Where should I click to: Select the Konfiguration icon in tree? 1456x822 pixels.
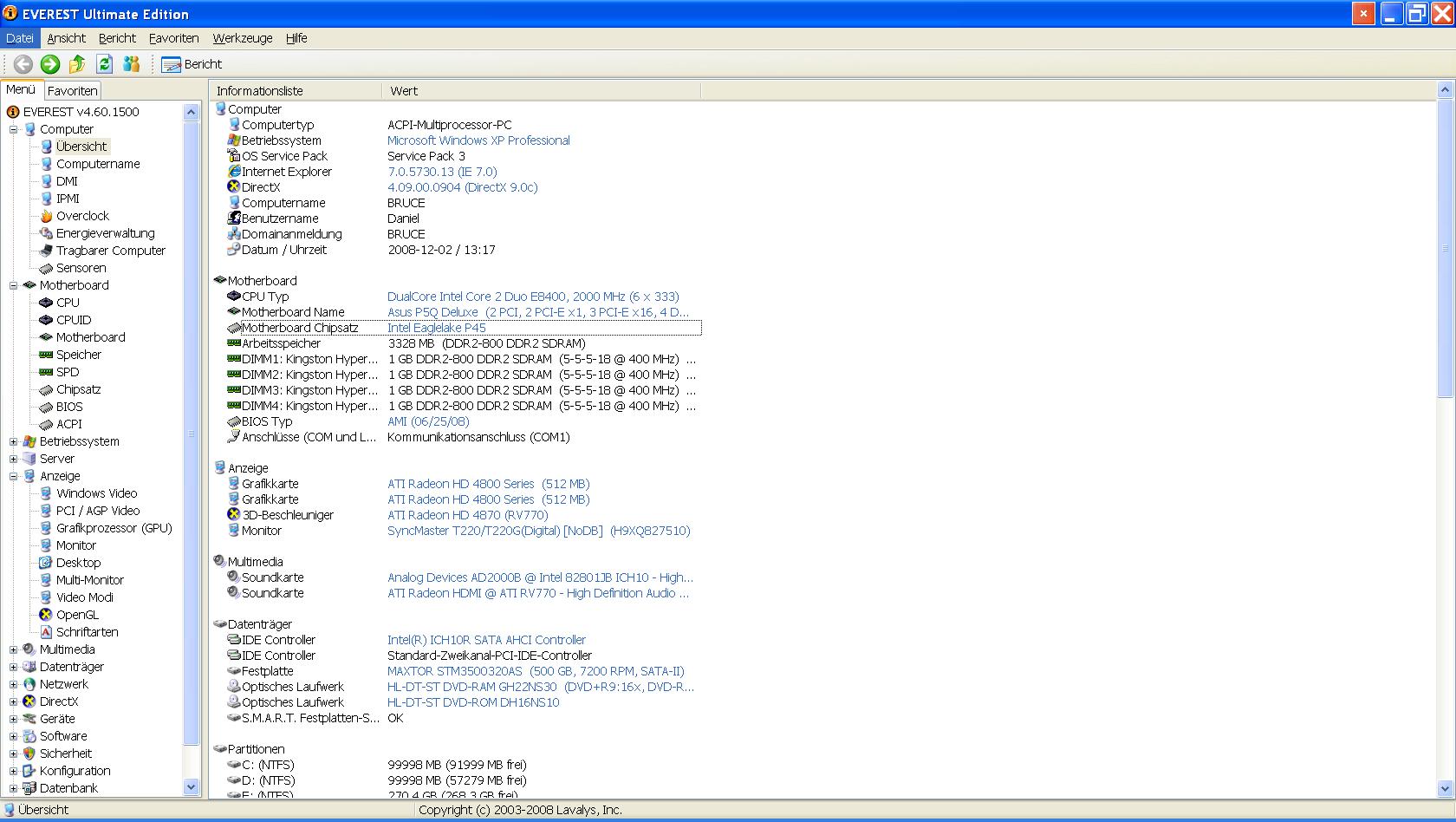point(29,771)
